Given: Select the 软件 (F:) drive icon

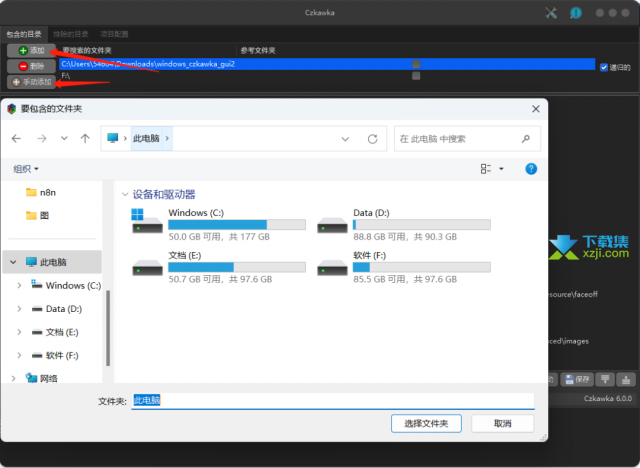Looking at the screenshot, I should pos(332,268).
